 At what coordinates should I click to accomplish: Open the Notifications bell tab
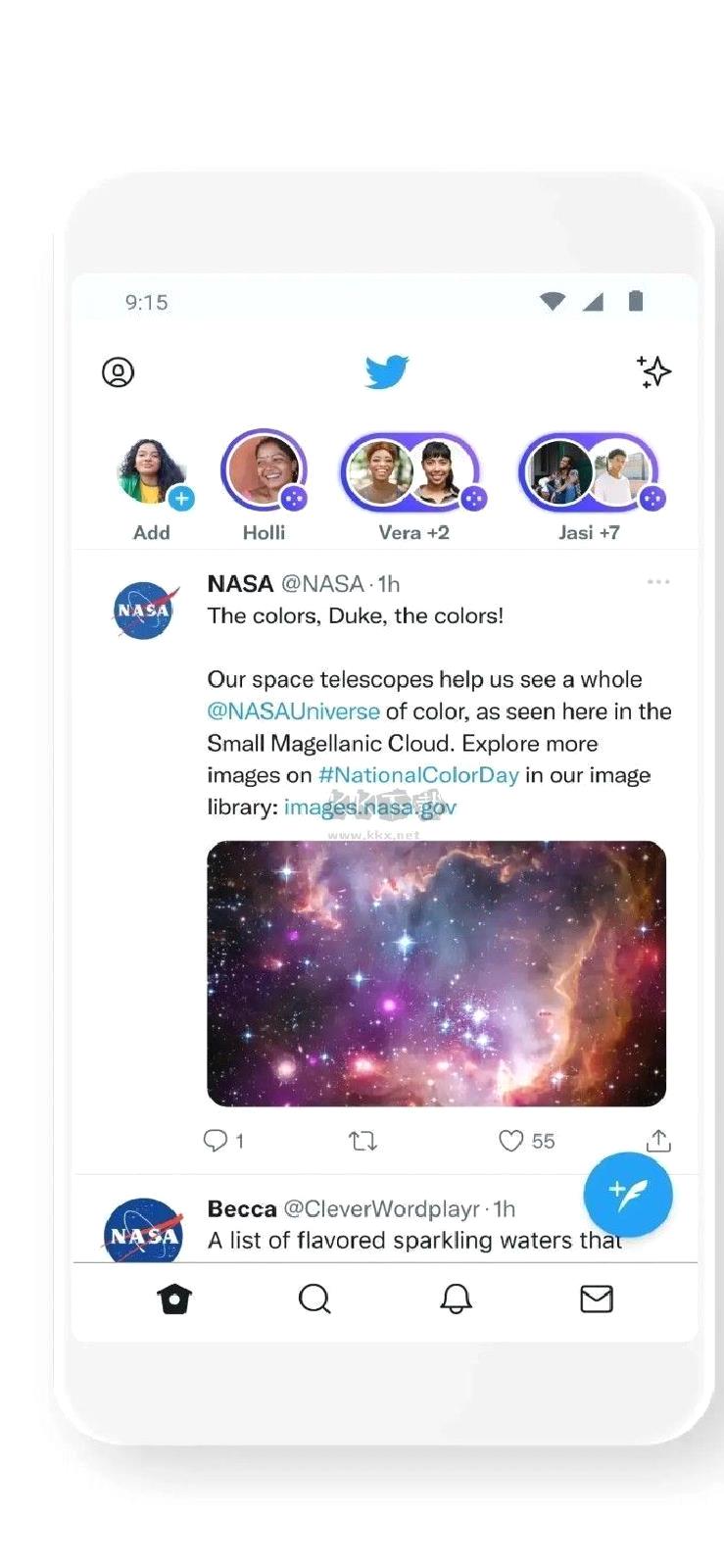coord(456,1299)
